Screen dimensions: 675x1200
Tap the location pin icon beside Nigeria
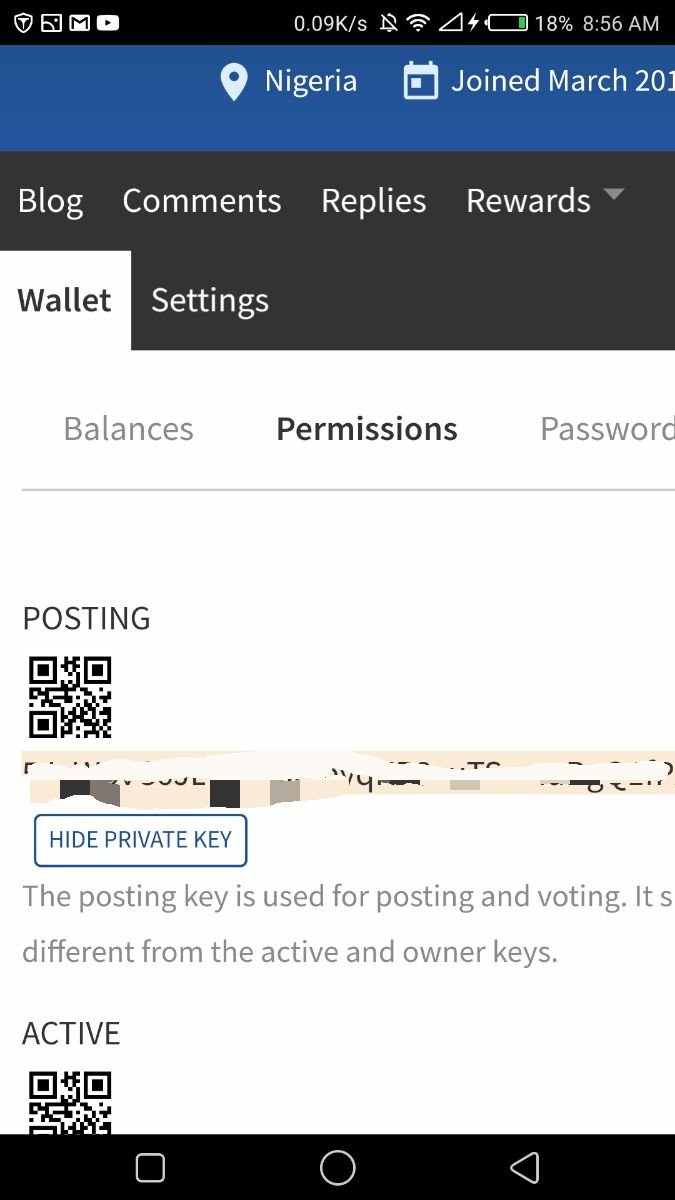(x=234, y=82)
